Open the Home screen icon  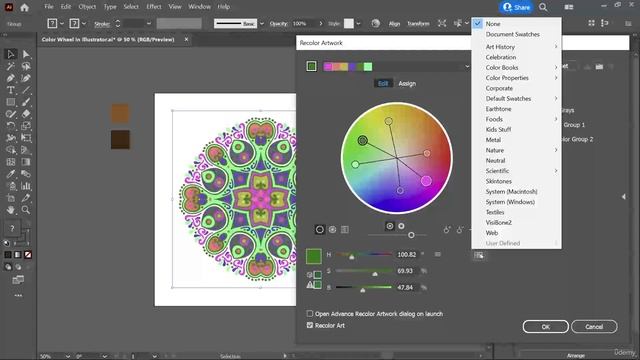24,7
